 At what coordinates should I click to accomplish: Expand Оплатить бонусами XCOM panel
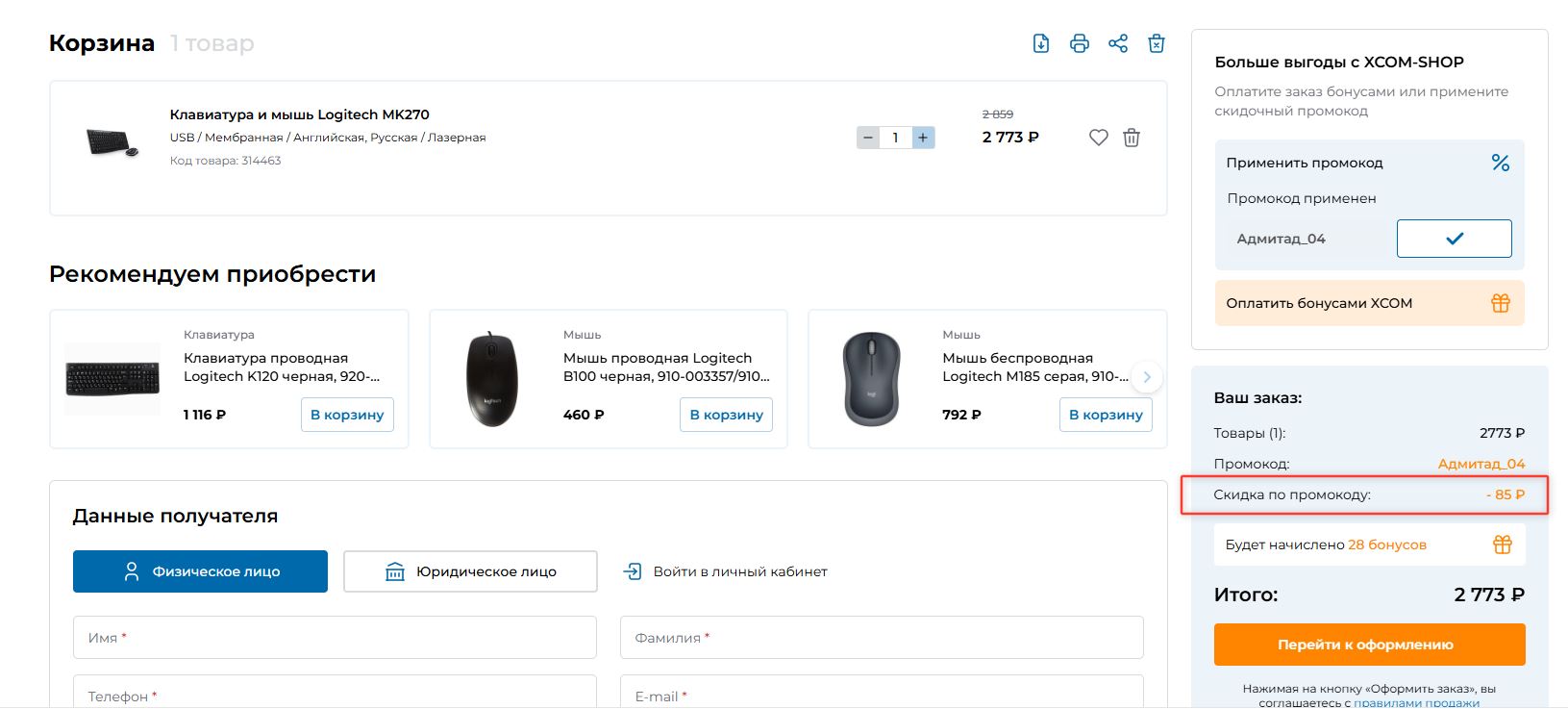coord(1319,303)
